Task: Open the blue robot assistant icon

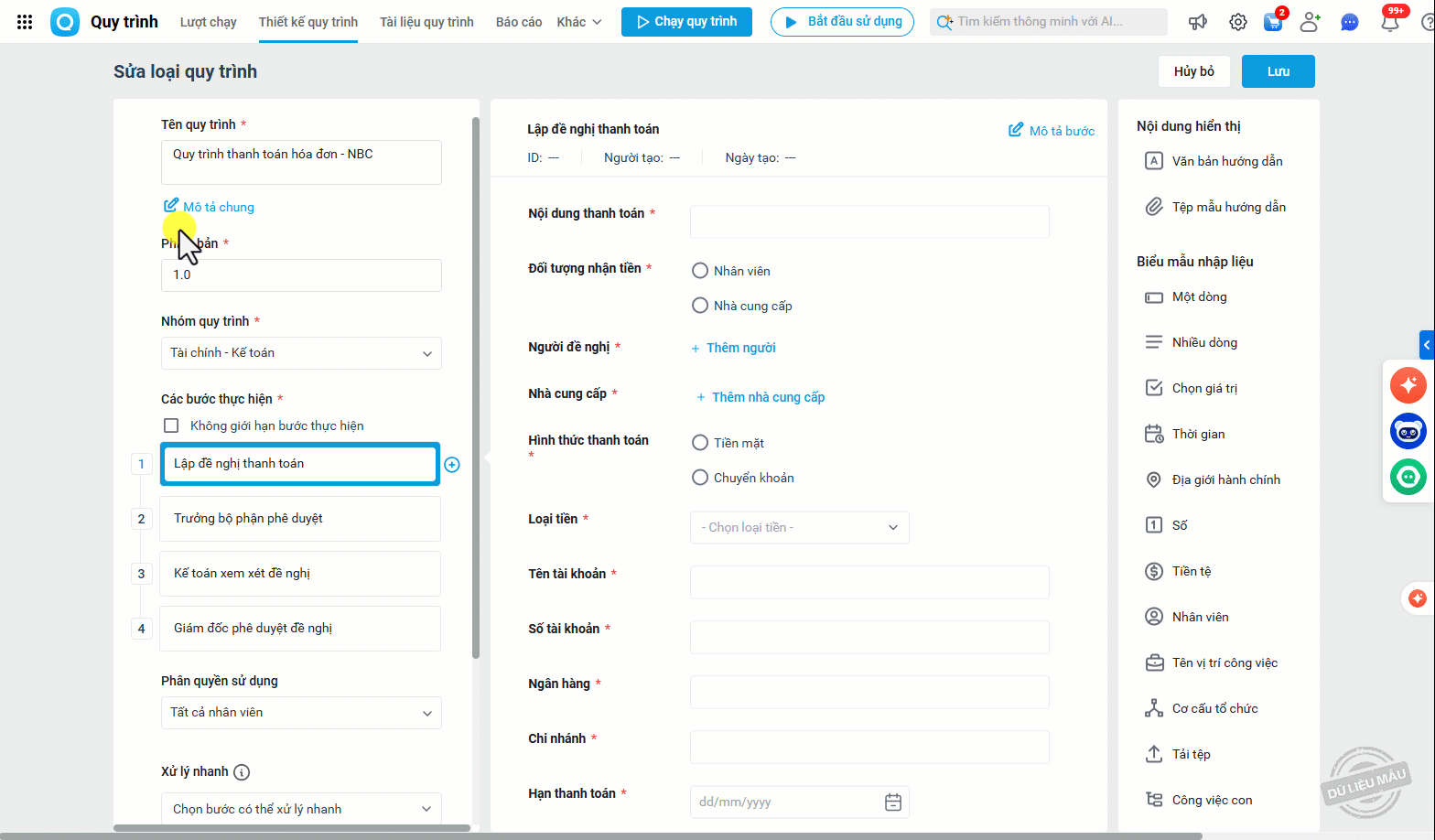Action: coord(1408,430)
